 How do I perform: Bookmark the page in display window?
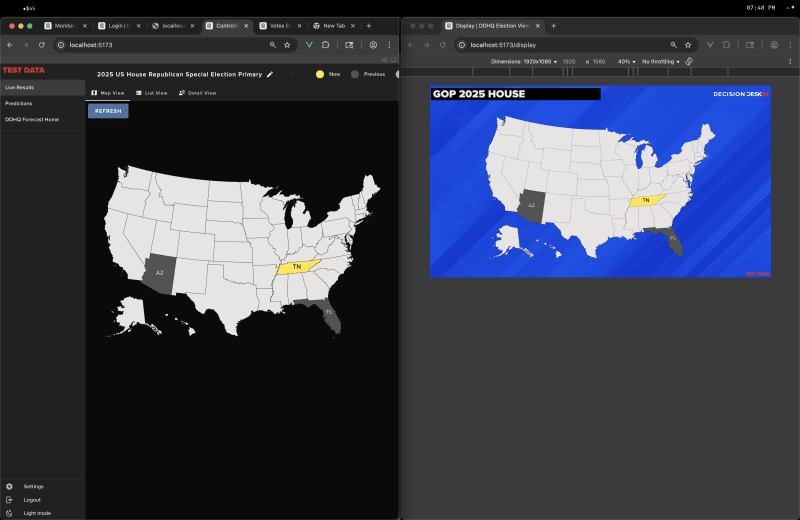(688, 45)
